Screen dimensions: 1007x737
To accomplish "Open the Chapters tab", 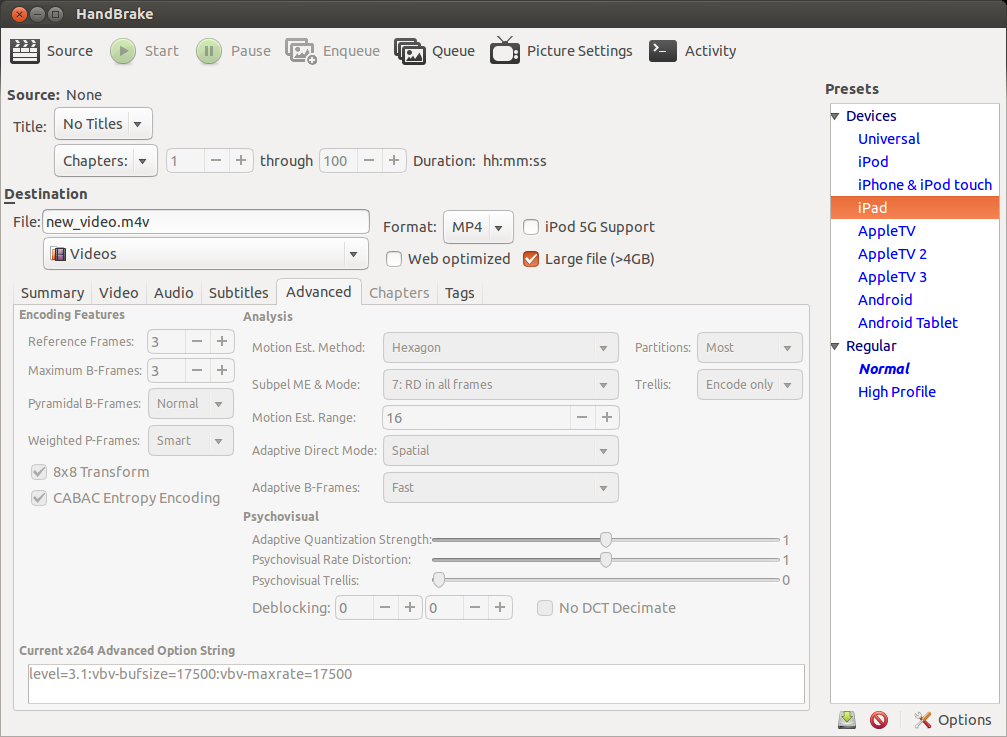I will [x=399, y=293].
